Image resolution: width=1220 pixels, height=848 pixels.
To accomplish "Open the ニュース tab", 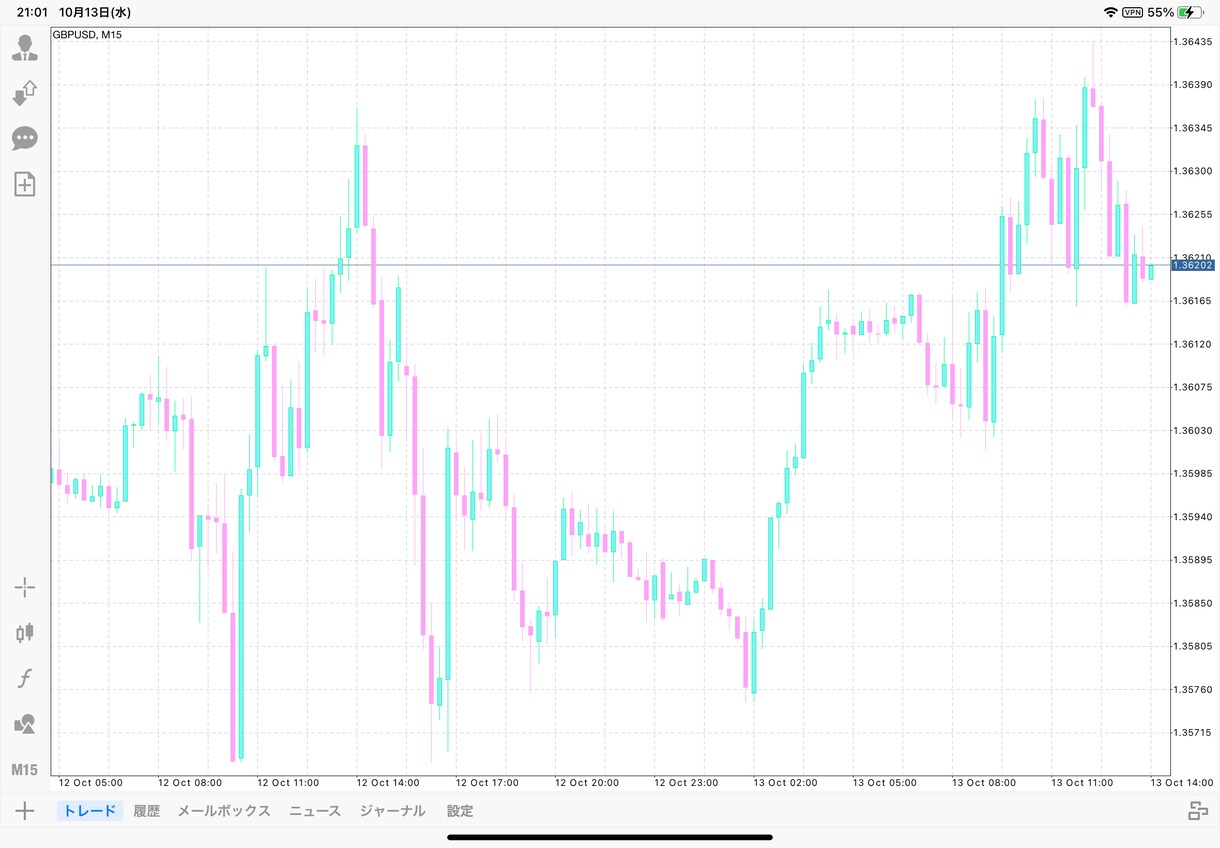I will click(x=315, y=811).
